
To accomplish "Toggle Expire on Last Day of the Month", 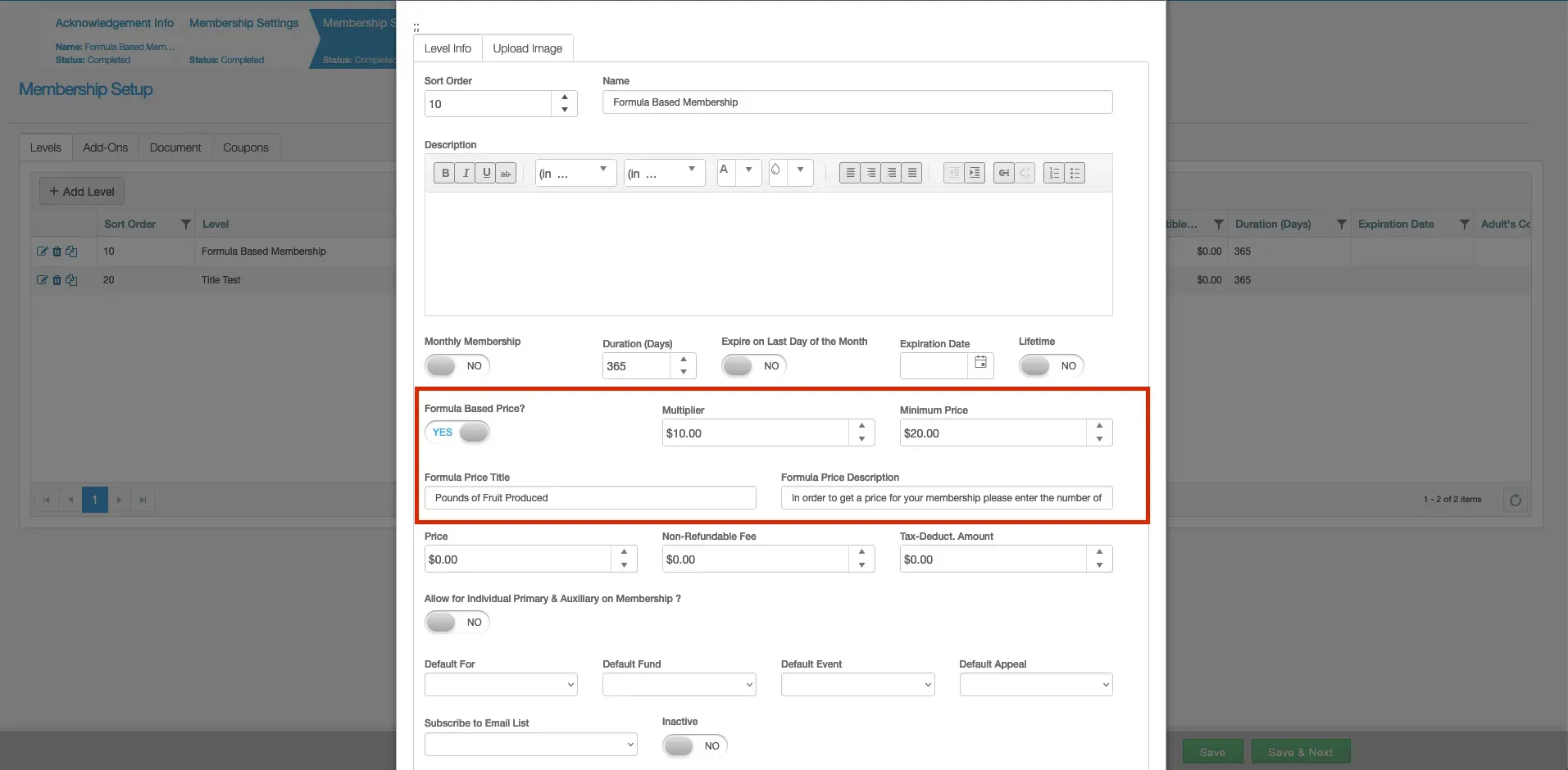I will tap(754, 366).
